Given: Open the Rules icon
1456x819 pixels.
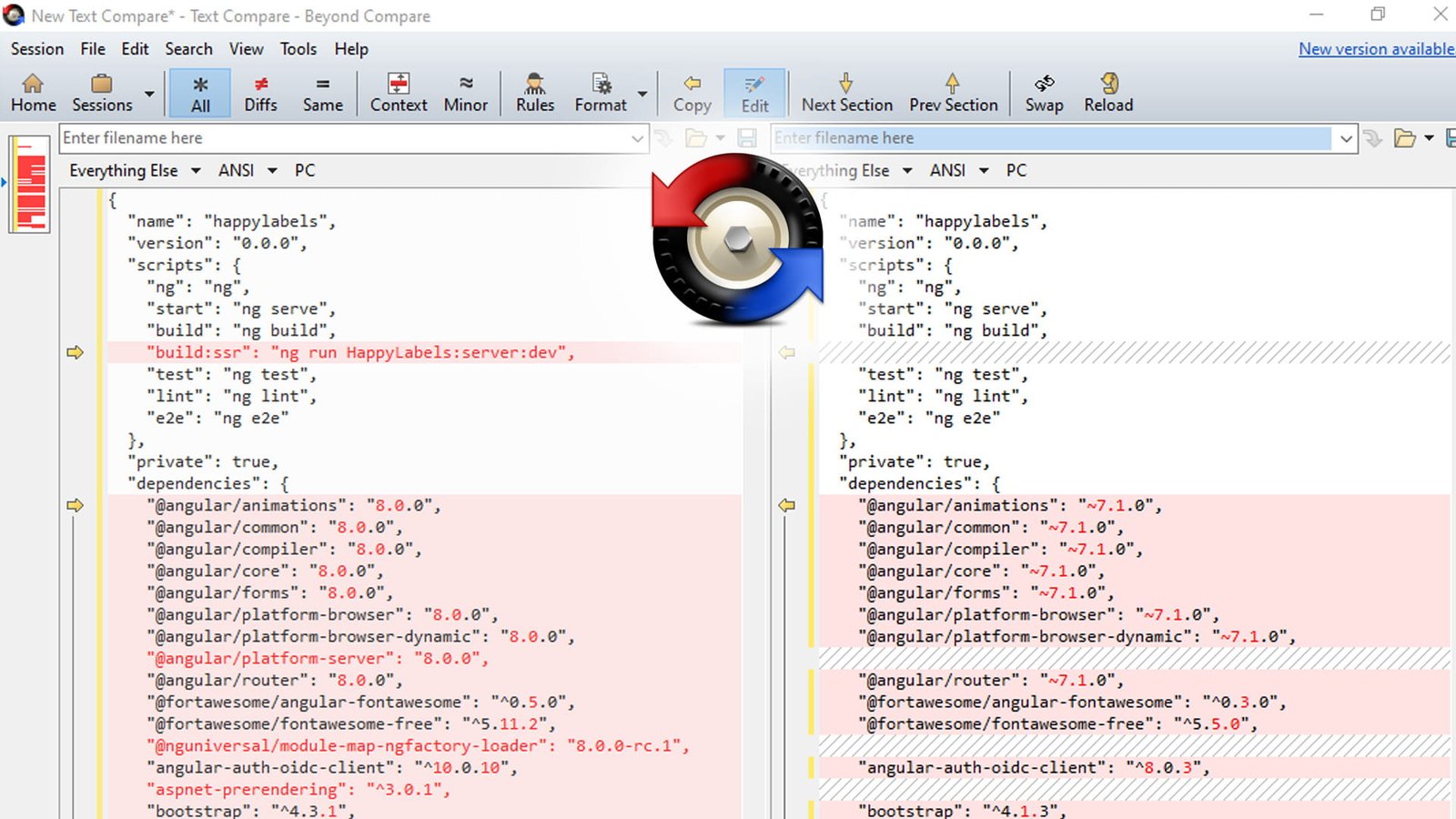Looking at the screenshot, I should (534, 93).
